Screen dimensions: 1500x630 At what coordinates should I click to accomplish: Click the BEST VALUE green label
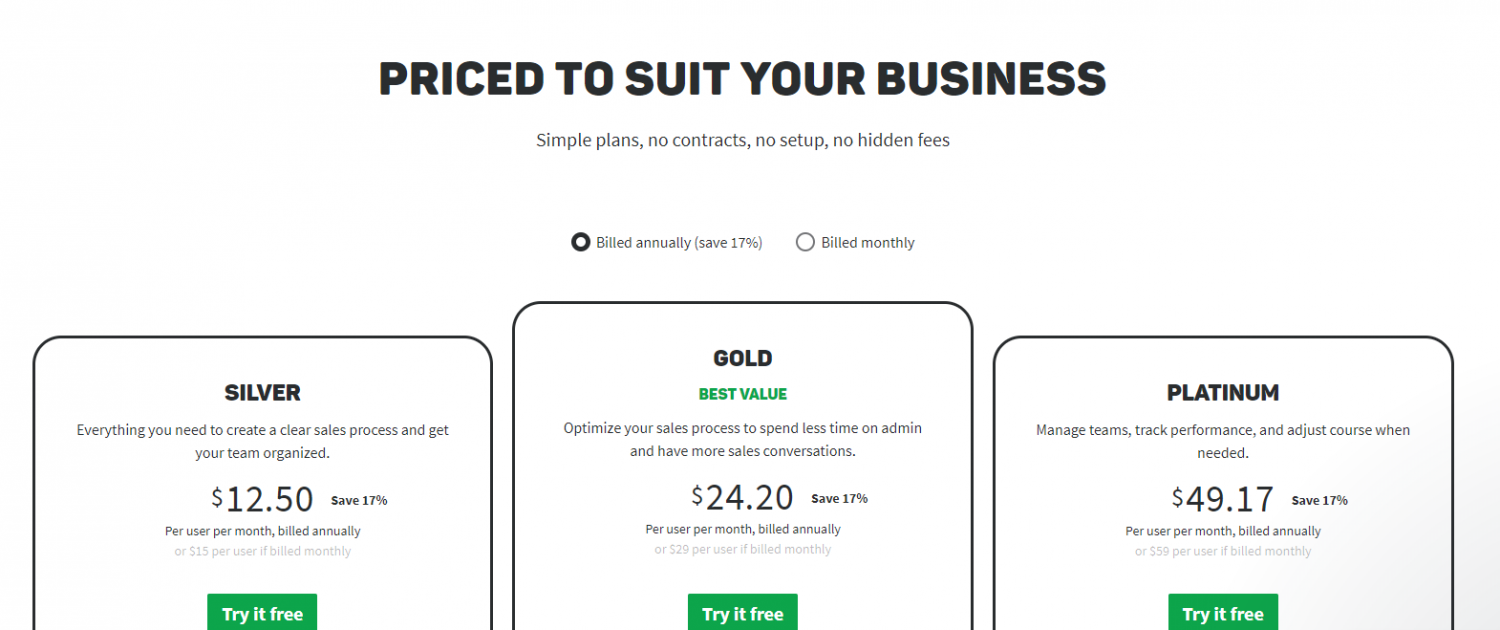click(x=743, y=394)
